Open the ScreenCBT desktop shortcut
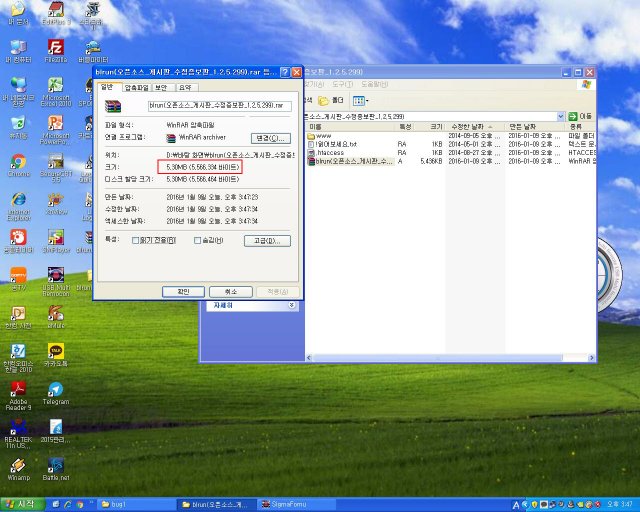This screenshot has height=512, width=640. tap(56, 167)
